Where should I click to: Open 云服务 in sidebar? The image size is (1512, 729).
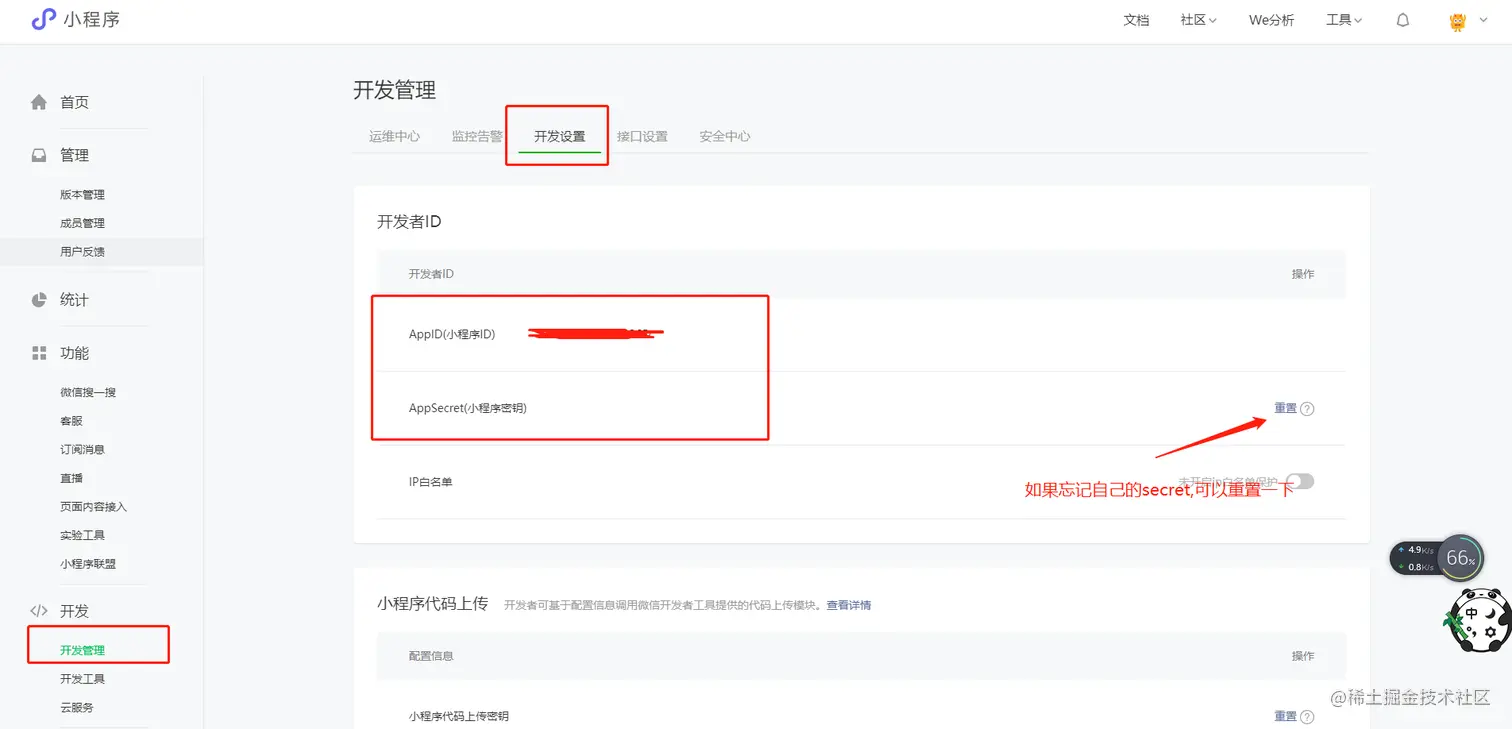click(76, 708)
